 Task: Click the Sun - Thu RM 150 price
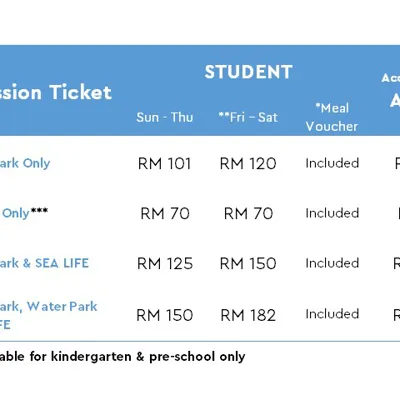coord(165,315)
